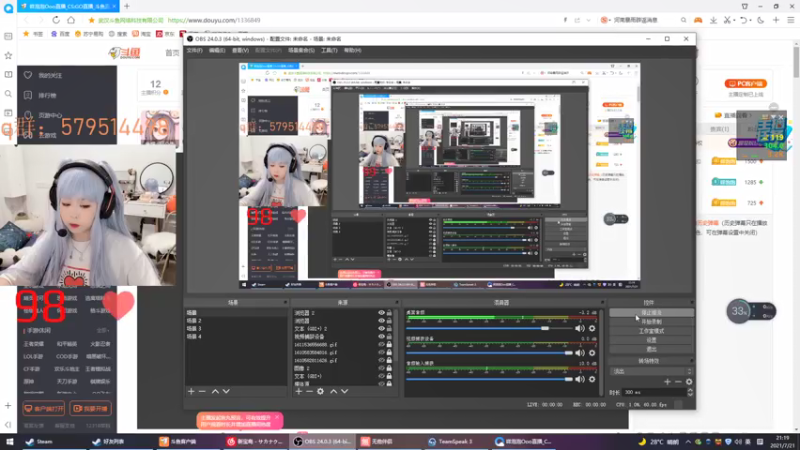Click the Douyu logo
The width and height of the screenshot is (800, 450).
[x=124, y=53]
